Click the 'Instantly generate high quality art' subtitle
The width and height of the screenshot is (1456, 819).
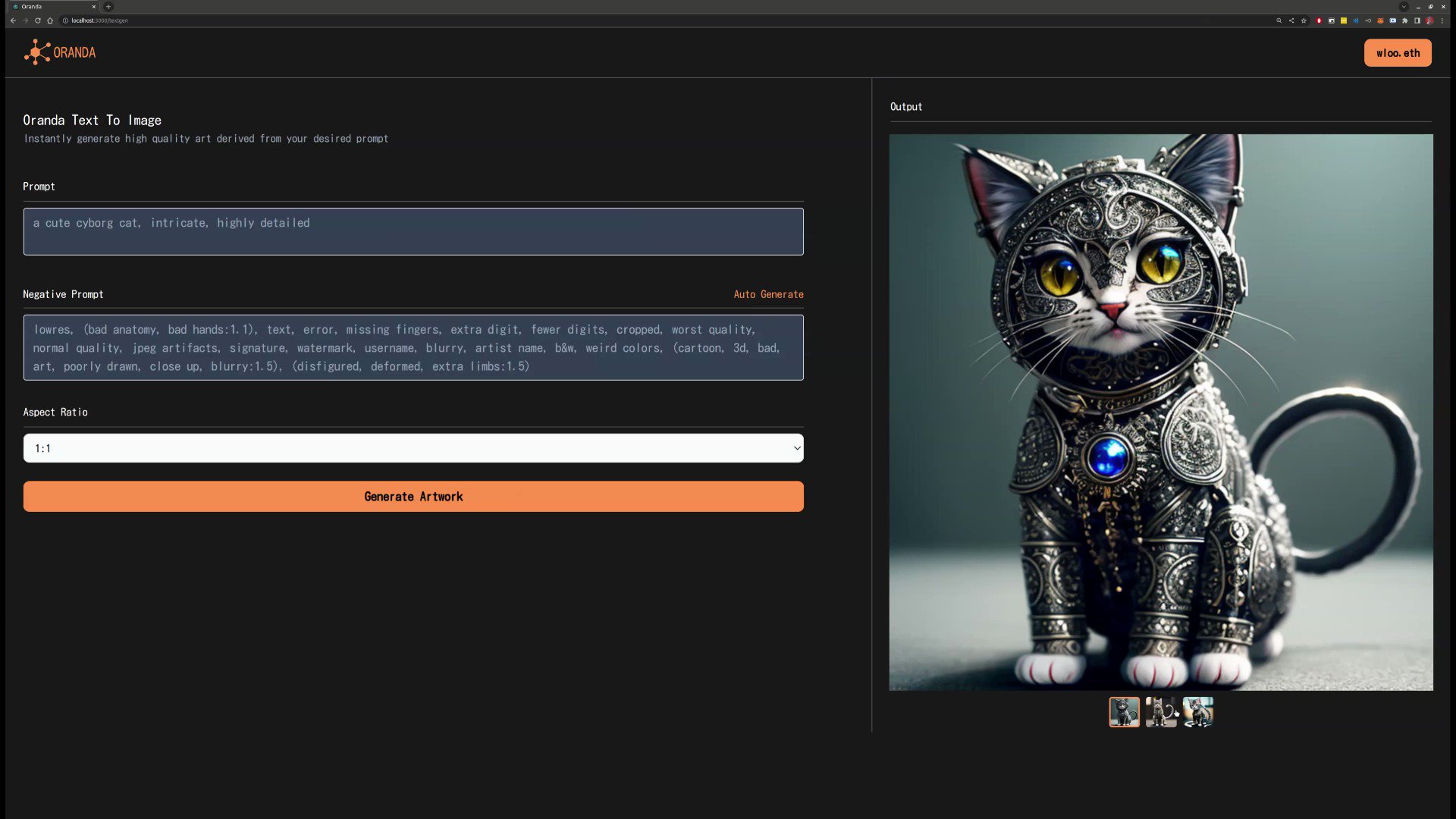206,139
